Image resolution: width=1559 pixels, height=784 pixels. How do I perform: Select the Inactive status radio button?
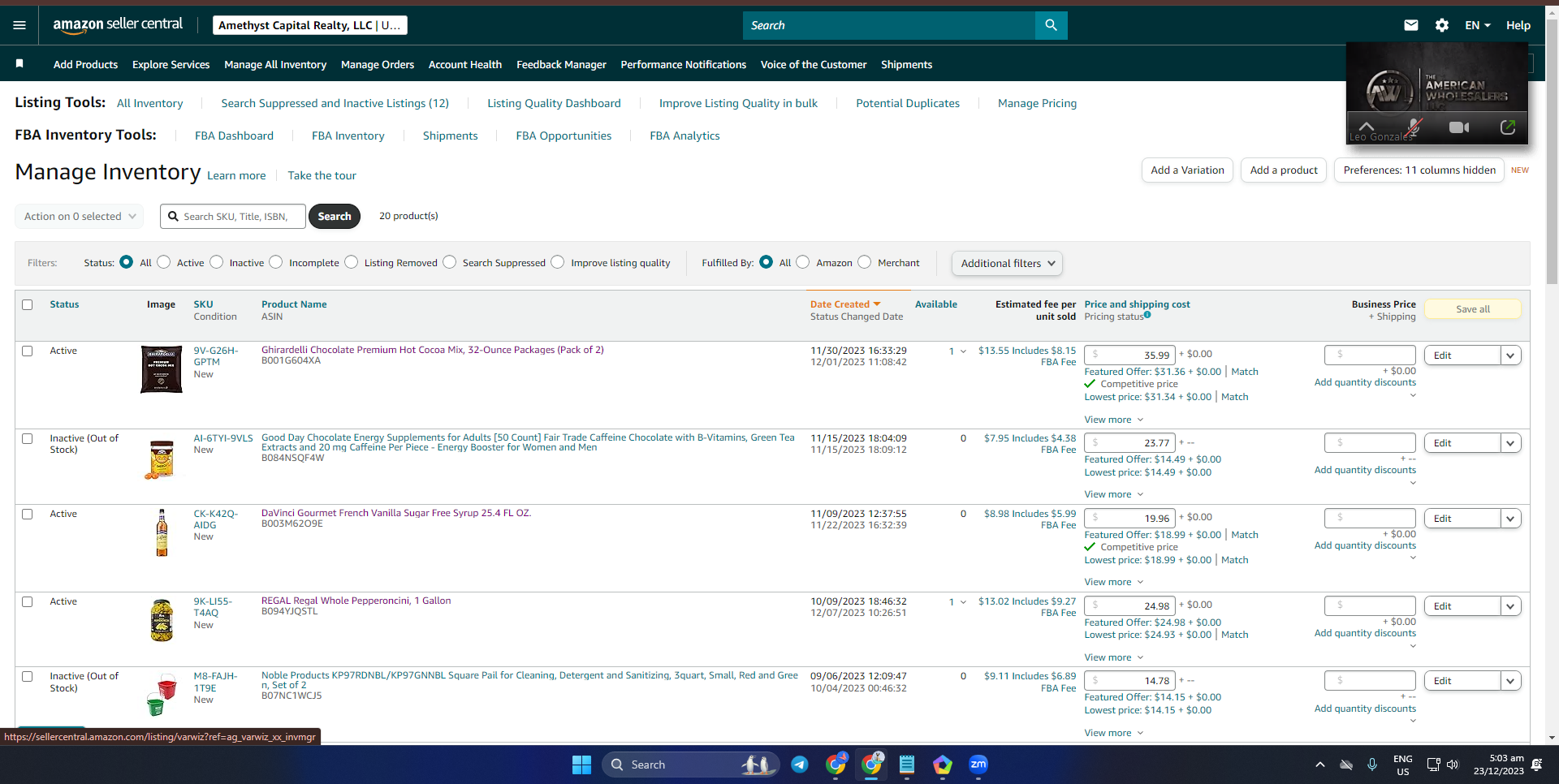(x=216, y=262)
